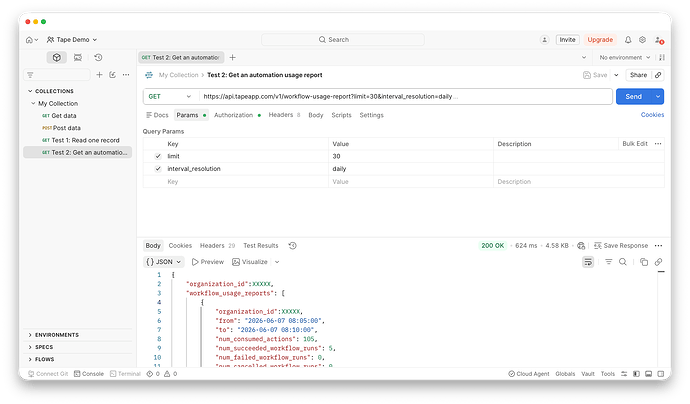The width and height of the screenshot is (690, 404).
Task: Open the JSON format dropdown
Action: [164, 262]
